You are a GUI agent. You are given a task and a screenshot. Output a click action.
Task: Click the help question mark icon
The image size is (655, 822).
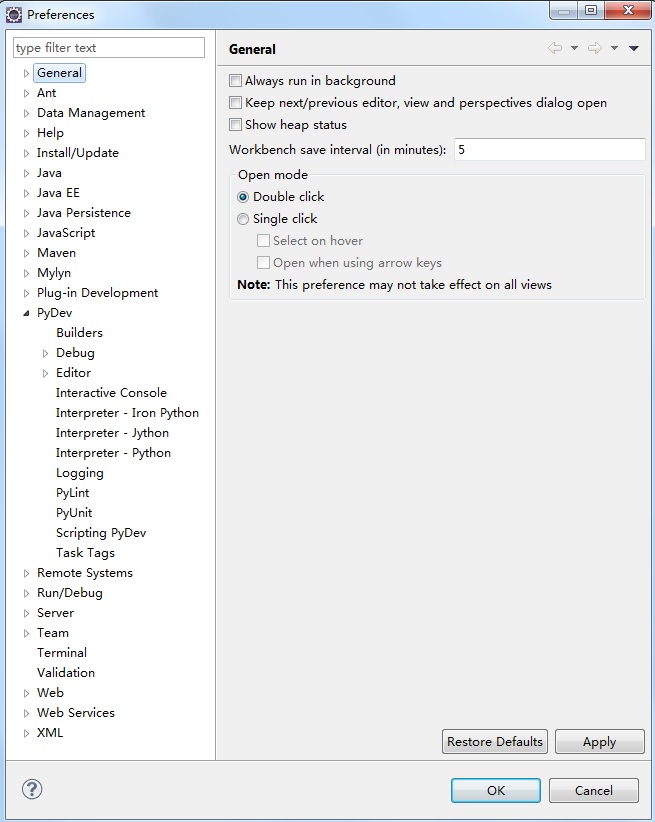(x=32, y=789)
